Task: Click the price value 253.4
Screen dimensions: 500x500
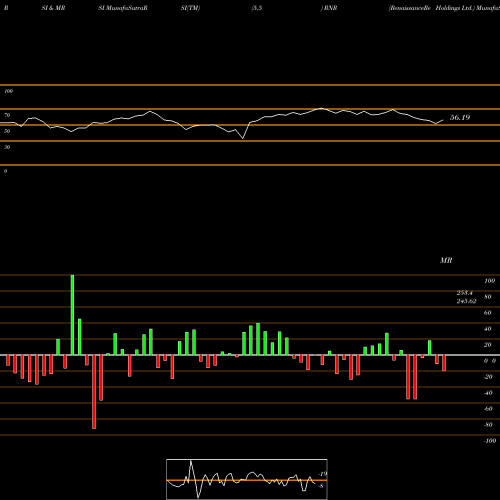Action: pos(465,293)
